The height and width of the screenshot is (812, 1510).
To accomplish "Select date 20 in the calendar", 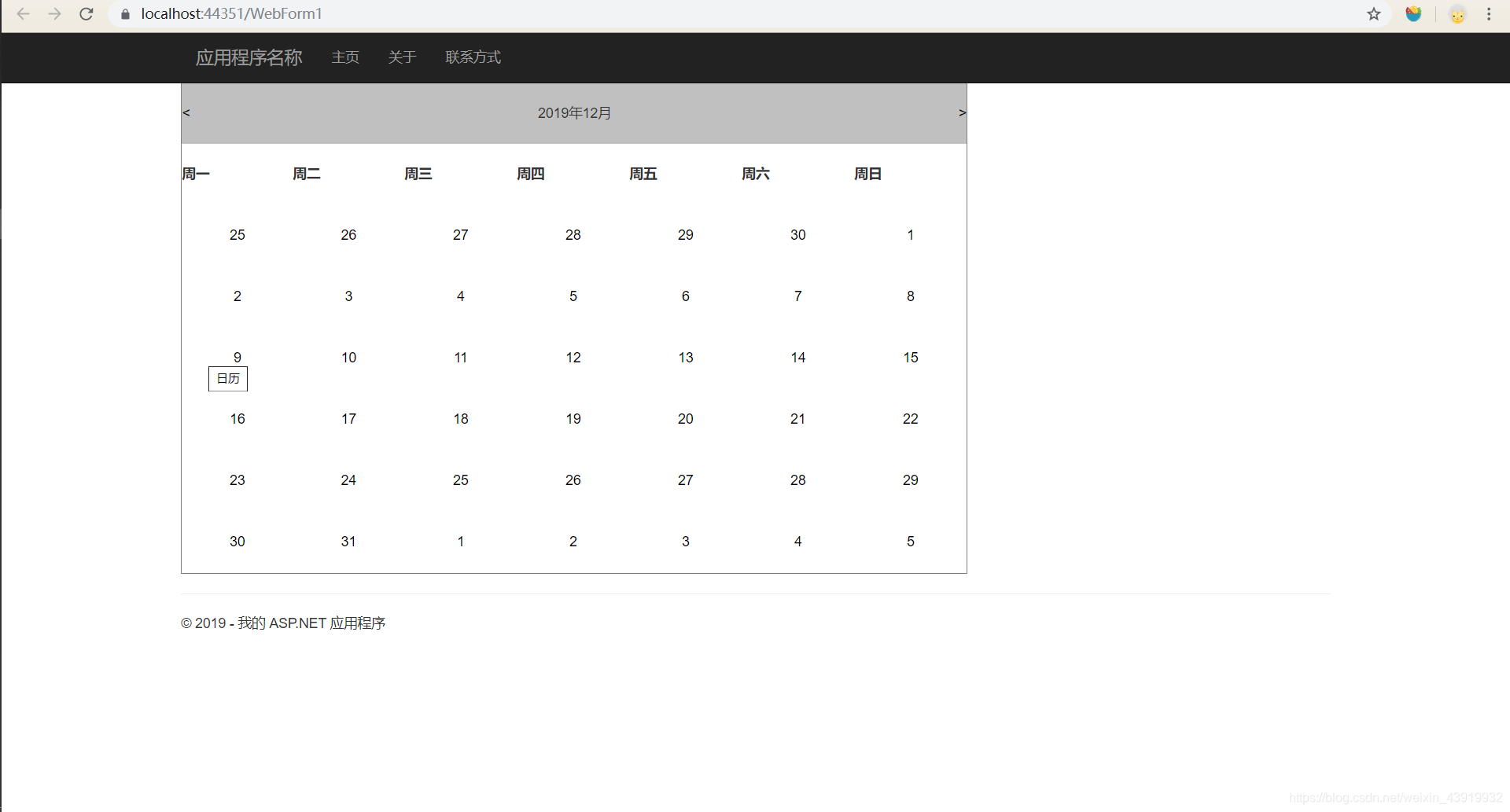I will pos(686,419).
